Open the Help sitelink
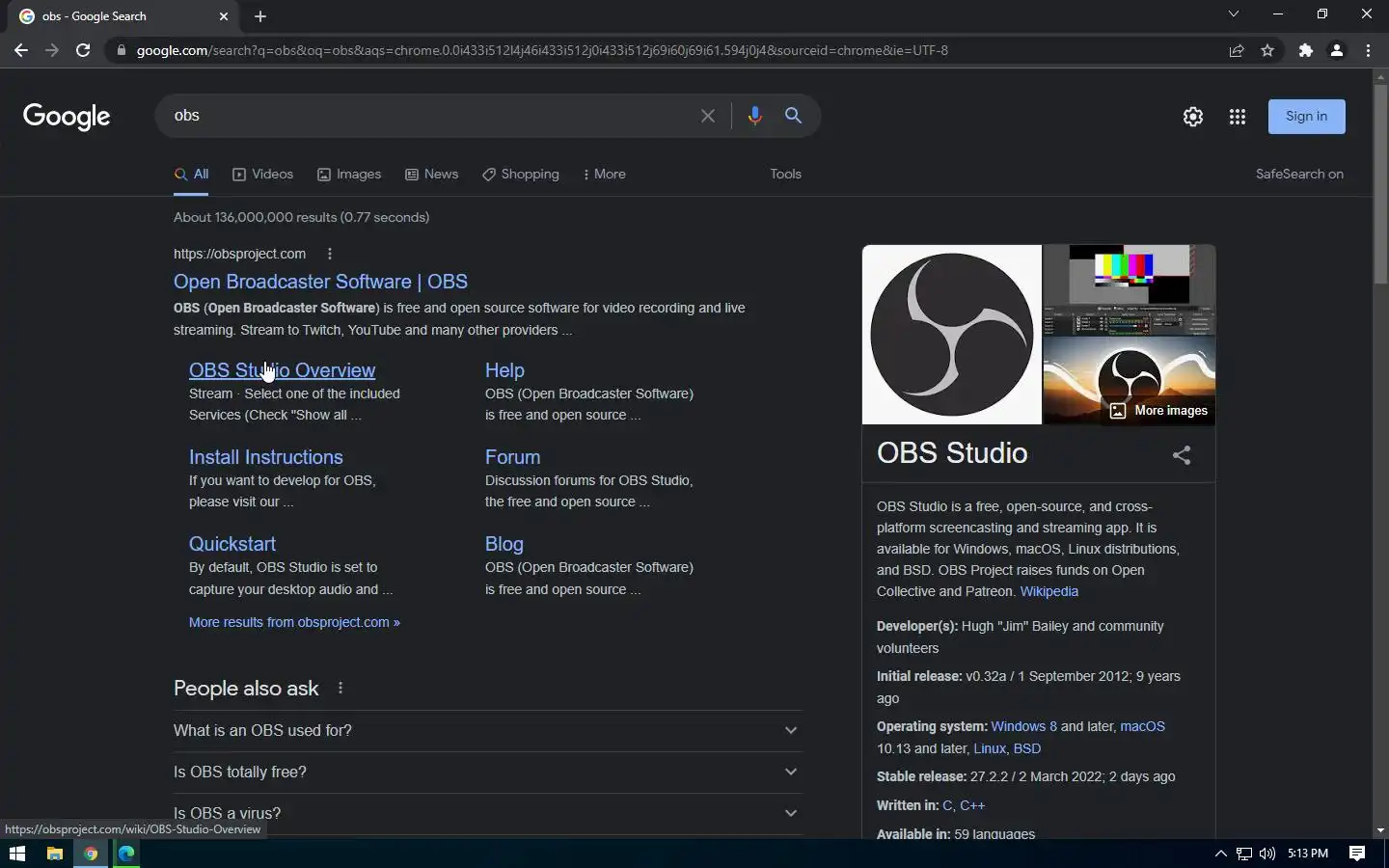The height and width of the screenshot is (868, 1389). (x=504, y=370)
